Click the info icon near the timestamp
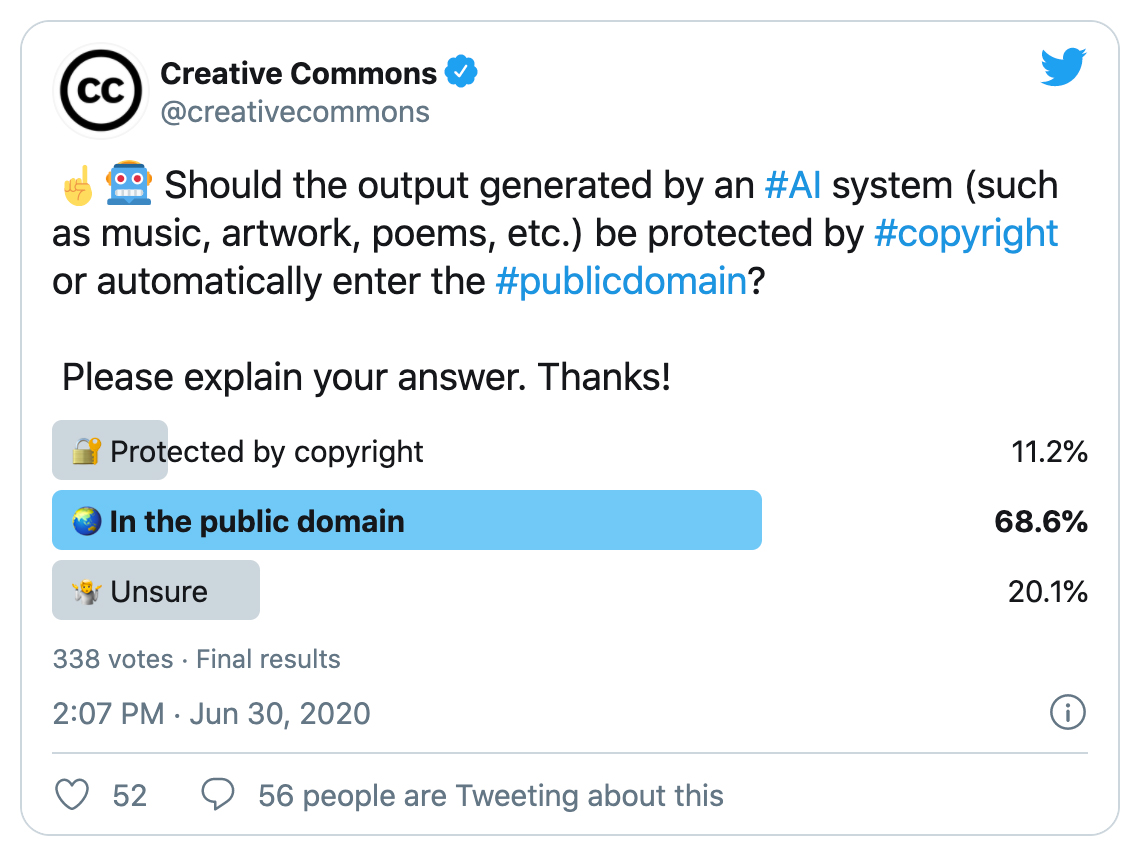This screenshot has width=1142, height=862. click(x=1067, y=713)
